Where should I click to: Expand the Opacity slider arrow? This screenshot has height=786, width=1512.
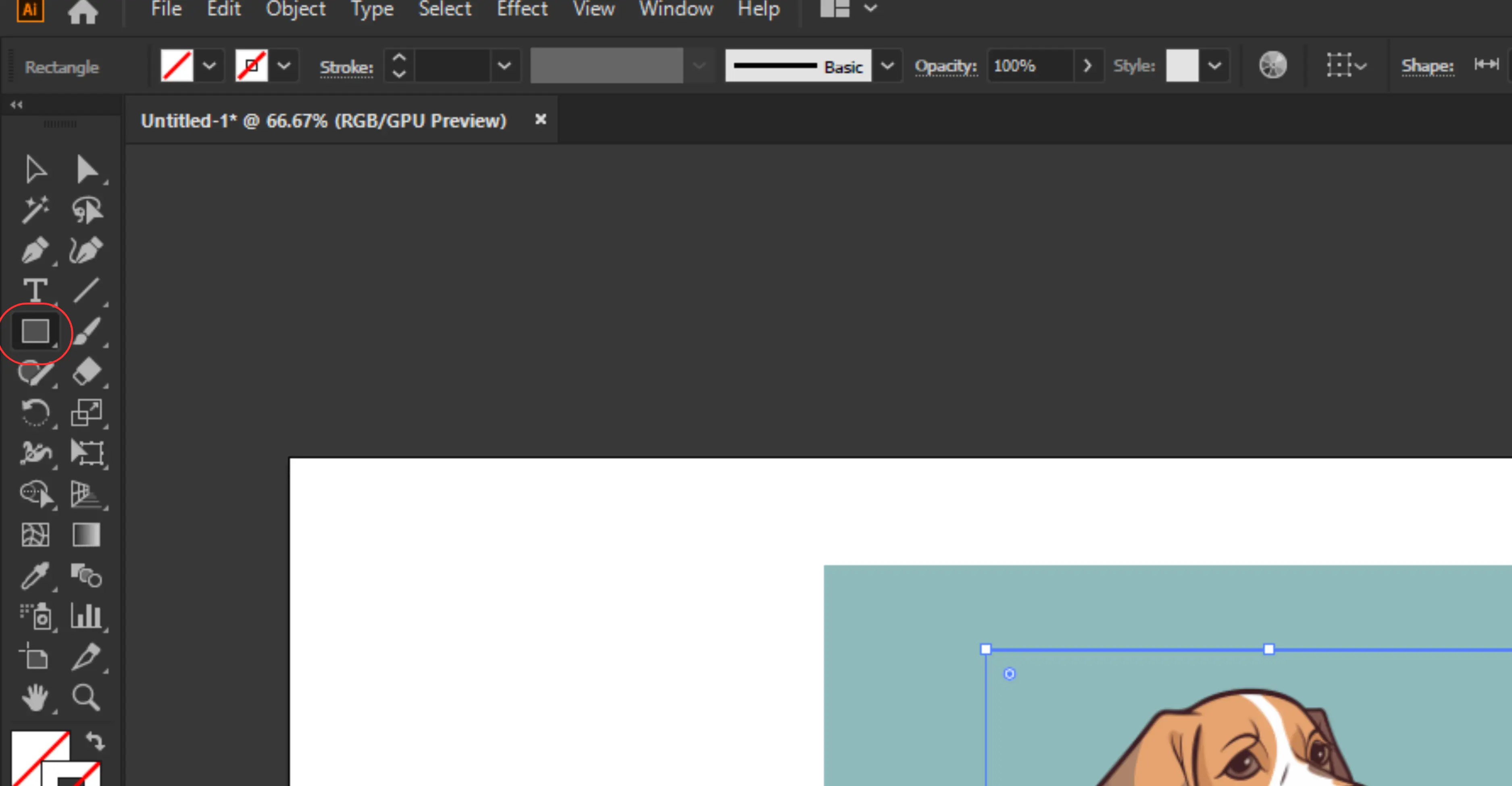coord(1087,66)
